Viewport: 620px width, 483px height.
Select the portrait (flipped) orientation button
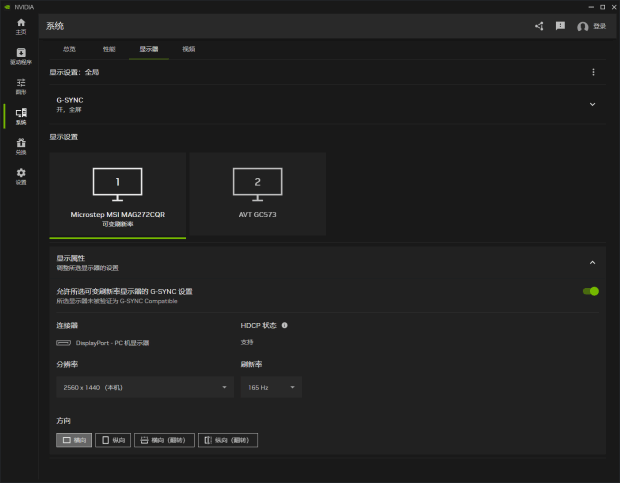(228, 440)
